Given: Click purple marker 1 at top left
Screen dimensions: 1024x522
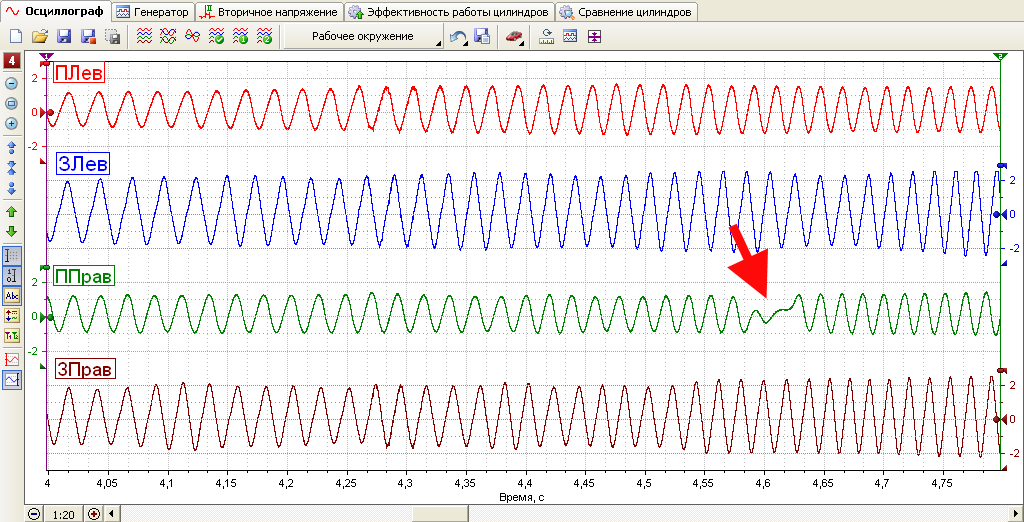Looking at the screenshot, I should (46, 57).
